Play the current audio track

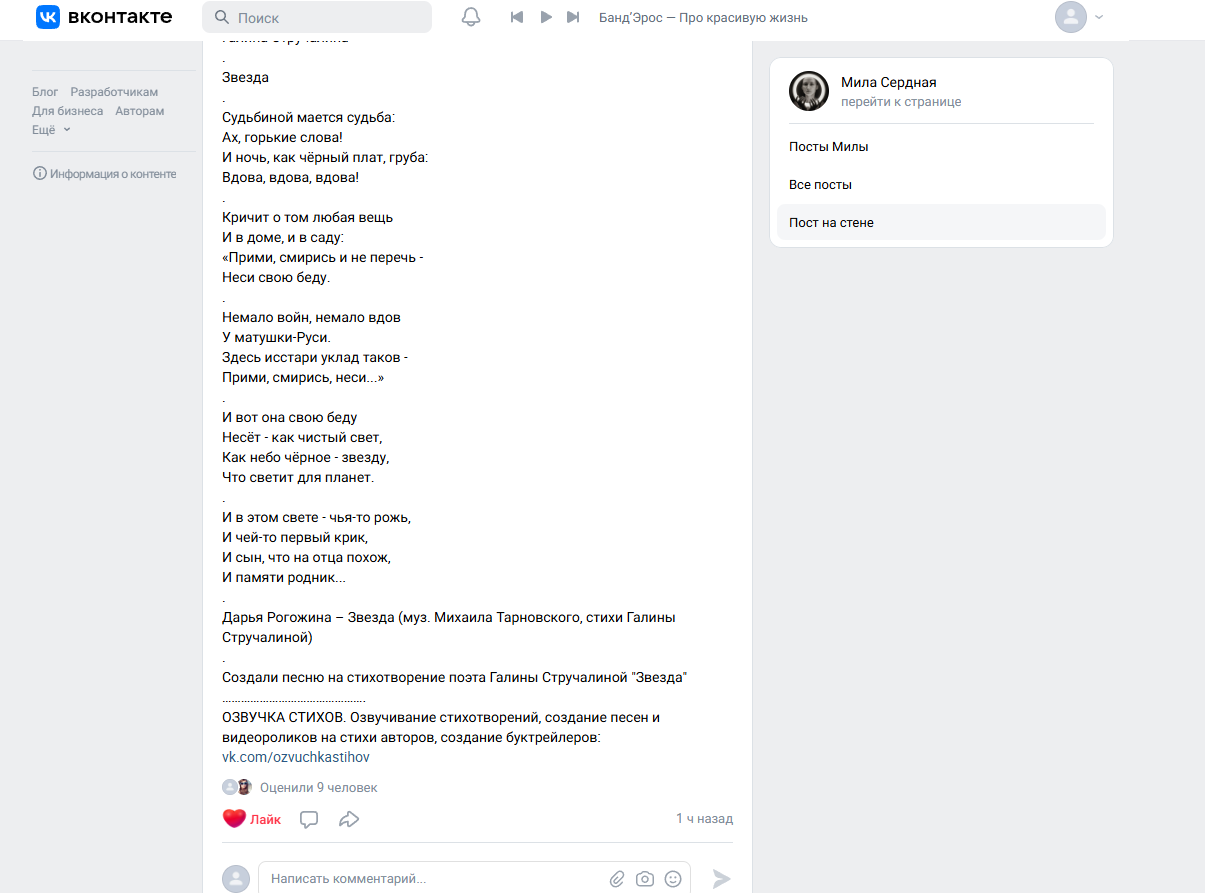point(546,17)
